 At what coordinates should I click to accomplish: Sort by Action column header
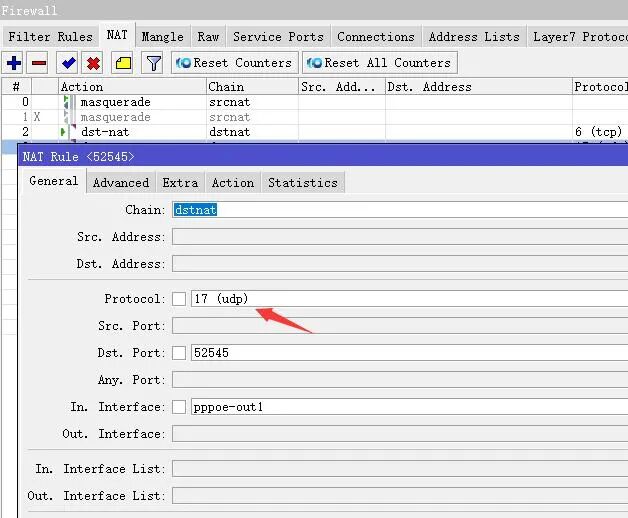(x=132, y=87)
